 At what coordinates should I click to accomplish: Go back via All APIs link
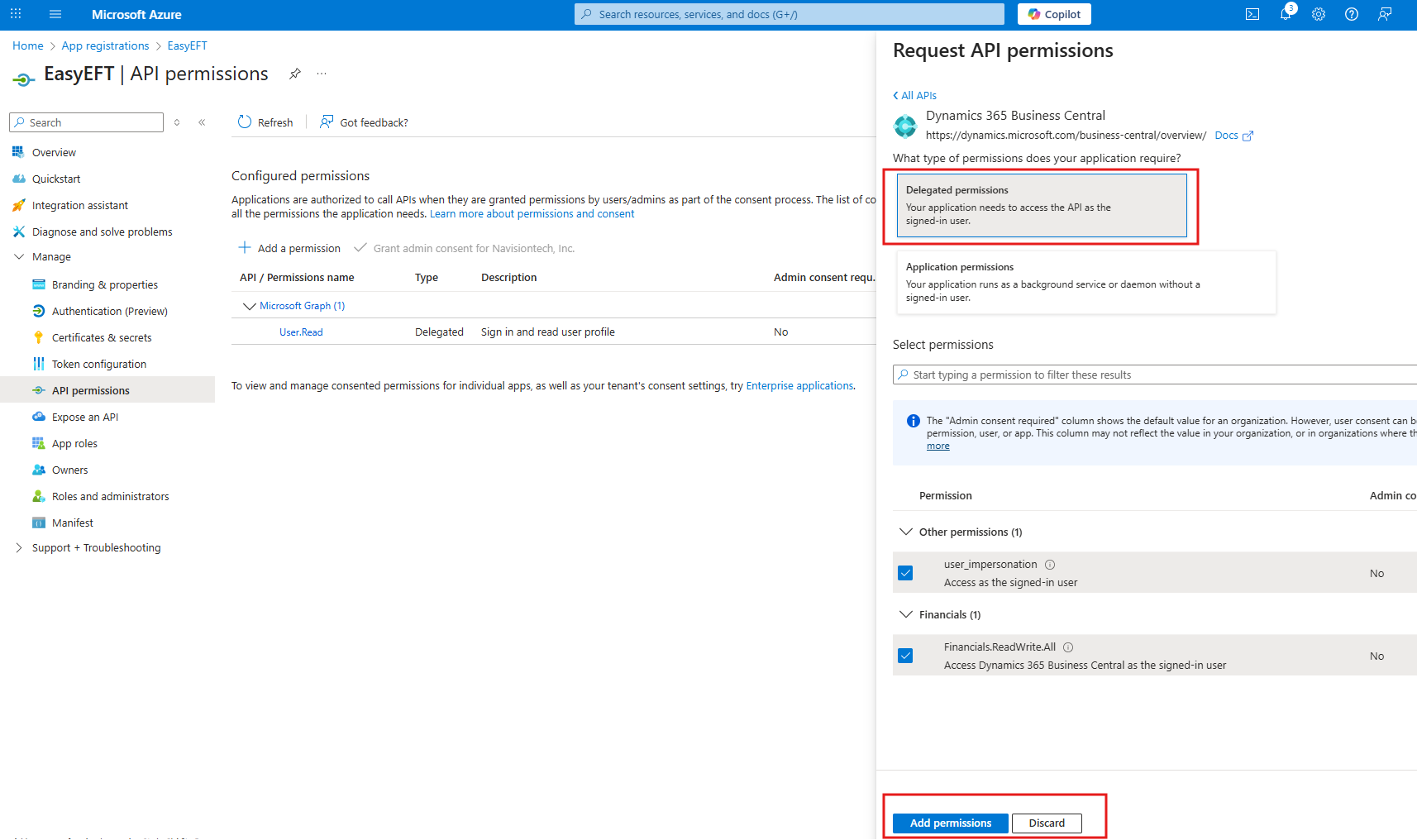tap(918, 95)
